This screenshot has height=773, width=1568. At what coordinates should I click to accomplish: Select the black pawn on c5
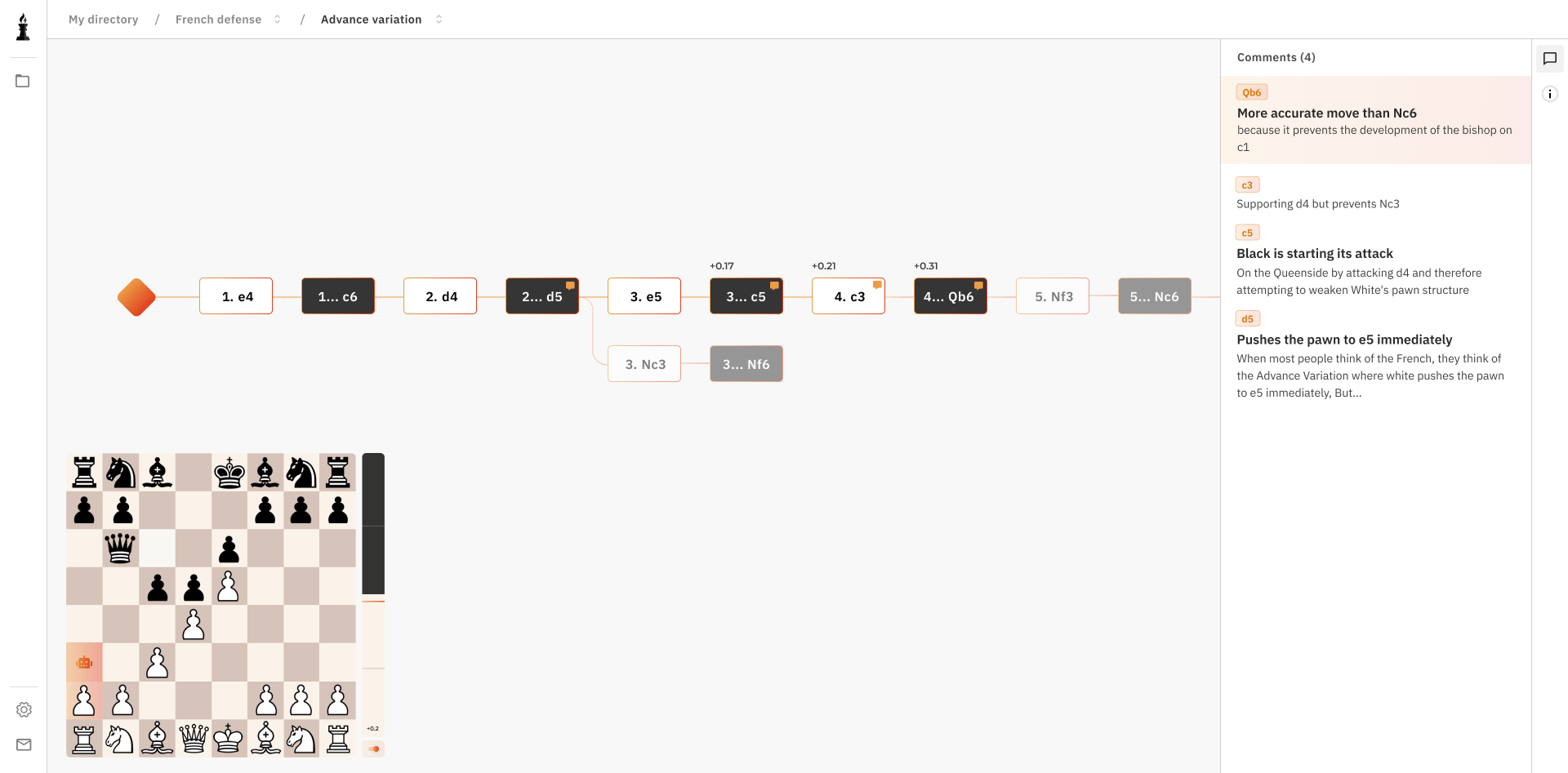coord(157,586)
